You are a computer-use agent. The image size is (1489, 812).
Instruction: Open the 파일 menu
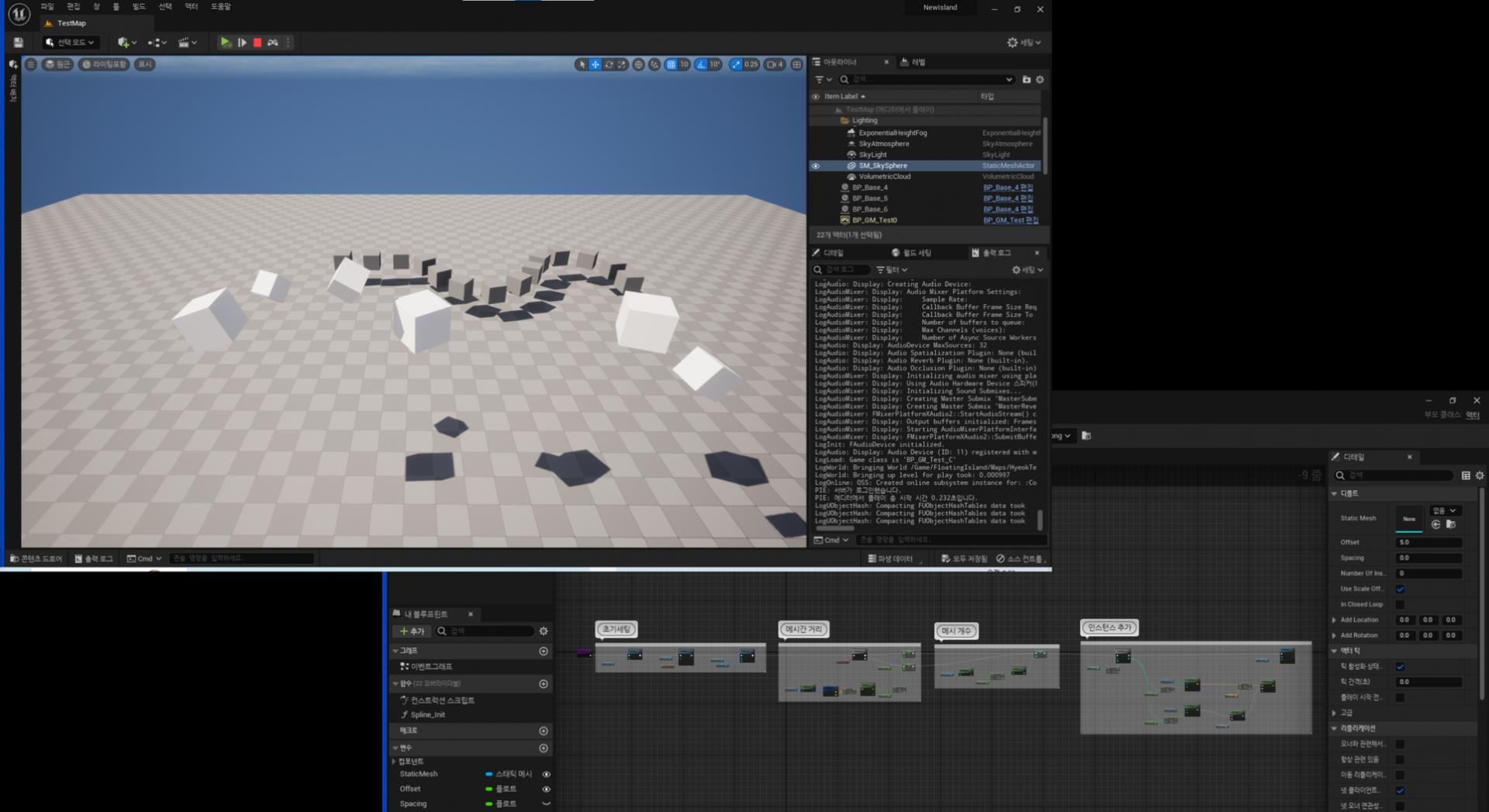pyautogui.click(x=47, y=6)
